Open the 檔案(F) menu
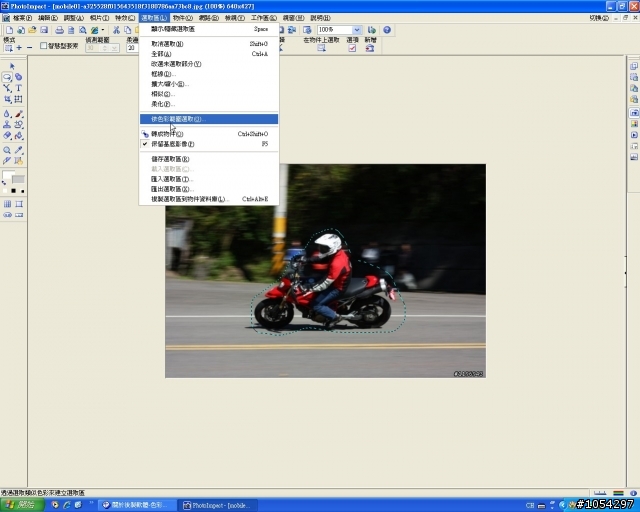Image resolution: width=640 pixels, height=512 pixels. [x=22, y=18]
